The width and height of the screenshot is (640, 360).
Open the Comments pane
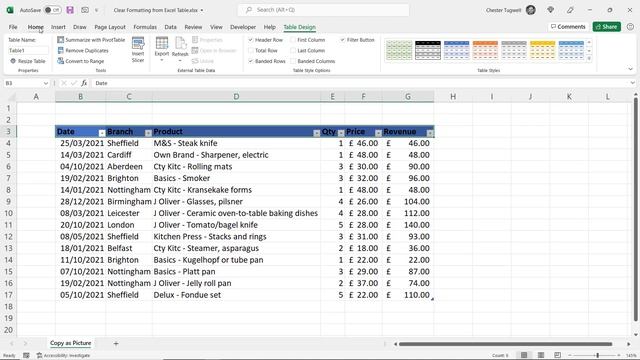pos(568,27)
